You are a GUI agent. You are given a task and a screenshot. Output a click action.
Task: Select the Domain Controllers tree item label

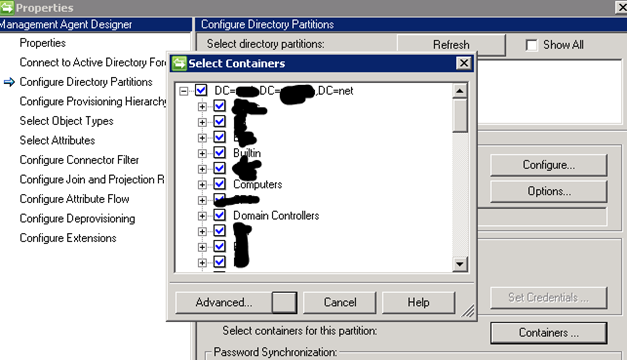276,216
